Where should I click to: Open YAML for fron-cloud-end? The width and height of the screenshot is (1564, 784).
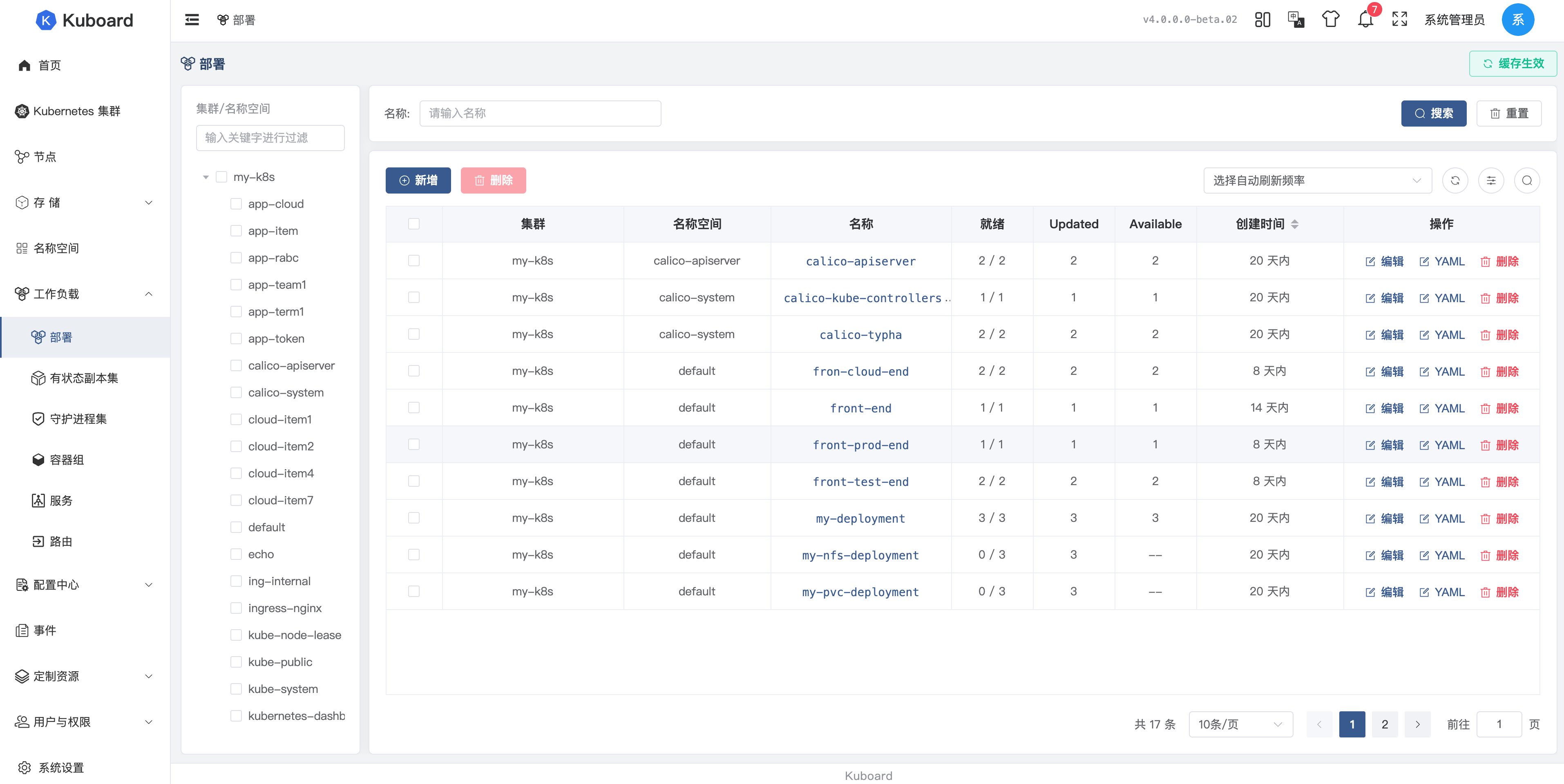[x=1442, y=372]
